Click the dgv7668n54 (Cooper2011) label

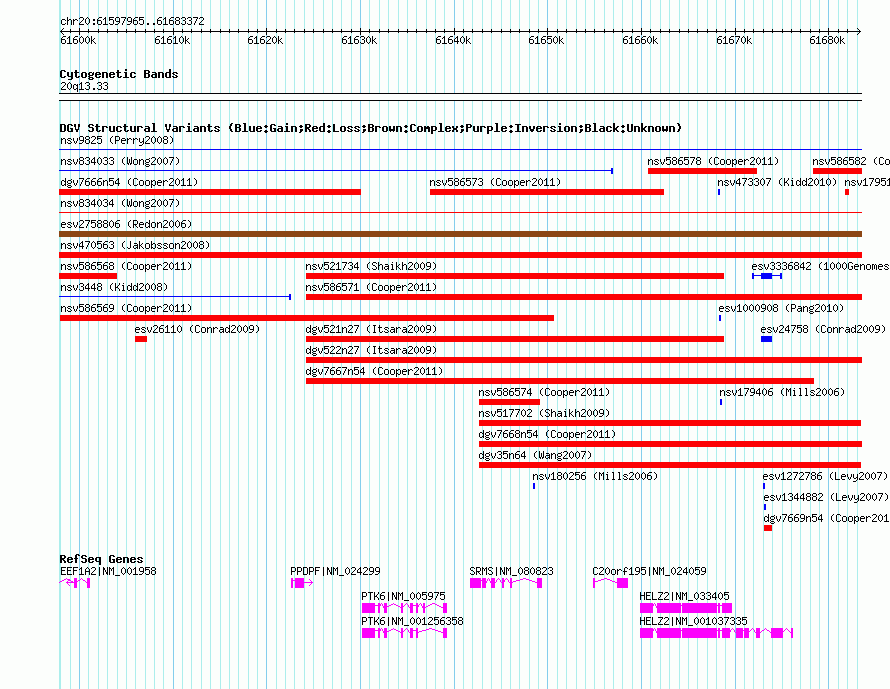click(547, 434)
